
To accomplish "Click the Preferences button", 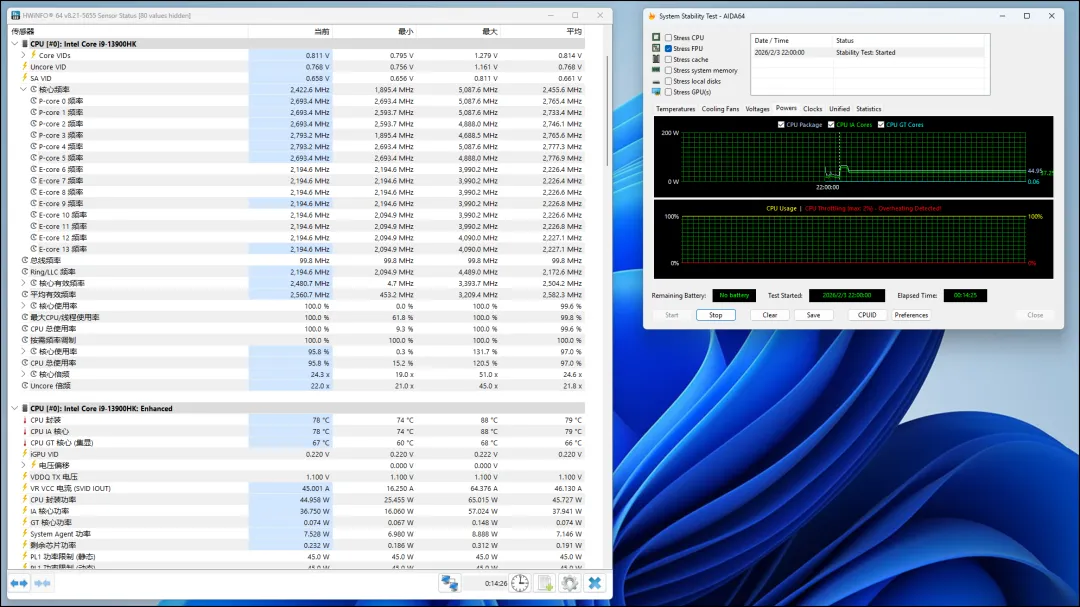I will [911, 315].
